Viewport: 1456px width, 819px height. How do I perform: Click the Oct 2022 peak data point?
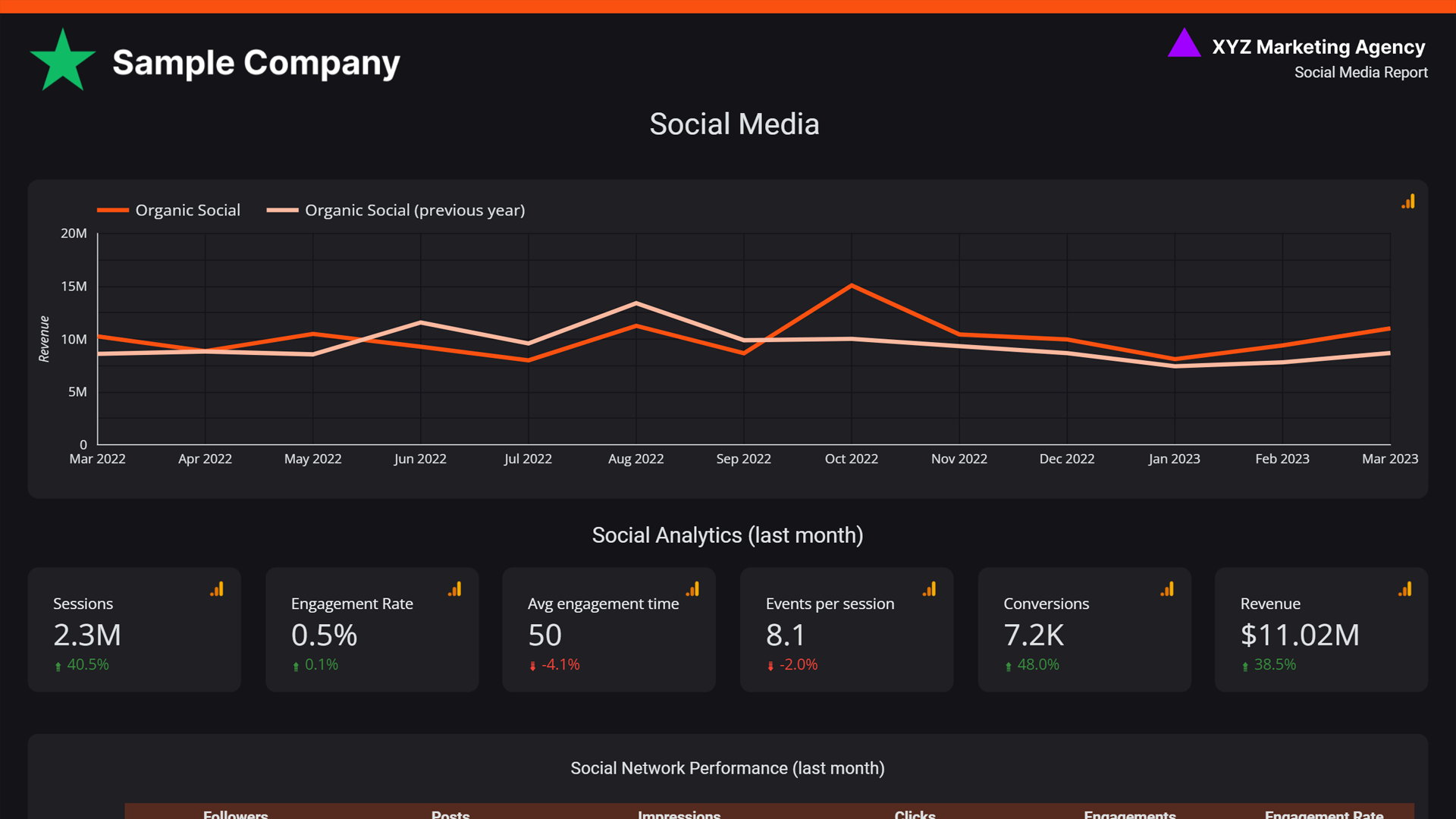[852, 286]
